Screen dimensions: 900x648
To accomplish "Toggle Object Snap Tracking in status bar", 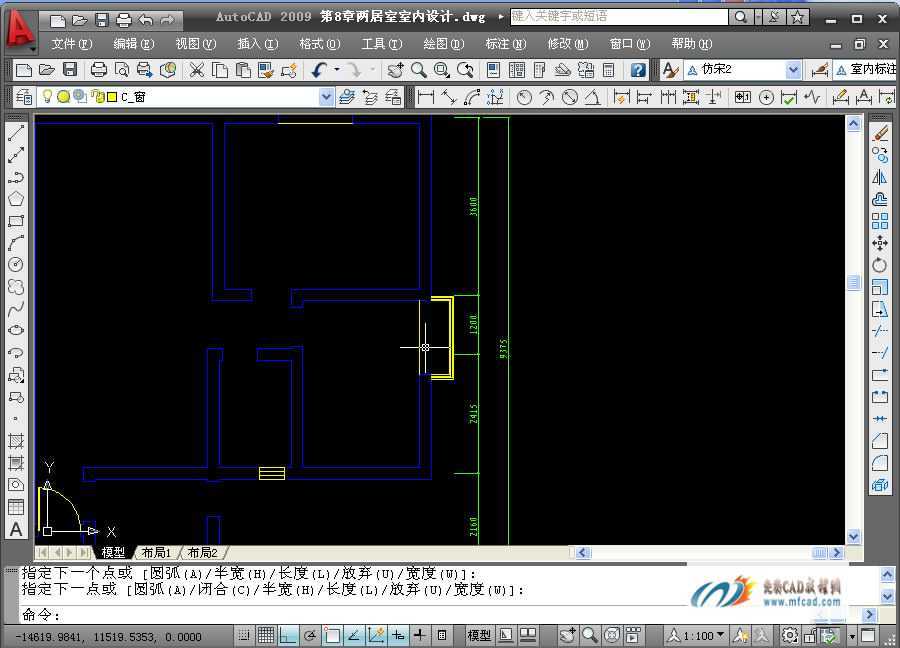I will click(354, 635).
